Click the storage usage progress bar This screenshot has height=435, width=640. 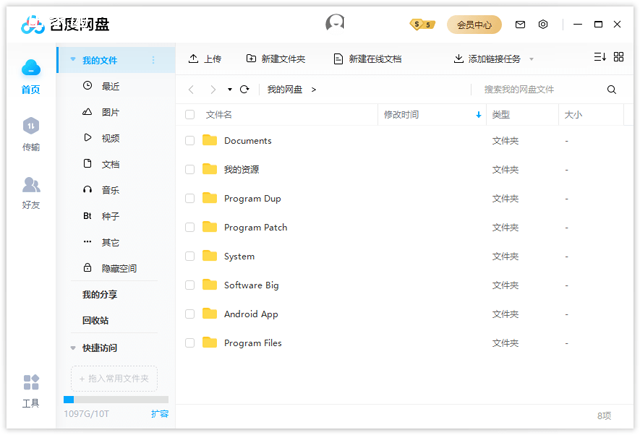[116, 399]
